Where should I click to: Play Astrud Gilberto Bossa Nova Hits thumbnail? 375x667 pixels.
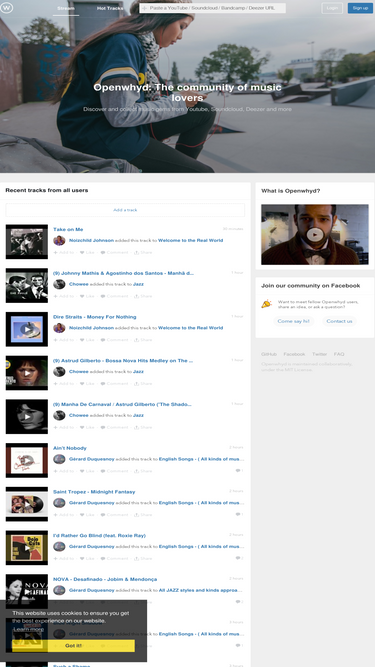[x=27, y=373]
